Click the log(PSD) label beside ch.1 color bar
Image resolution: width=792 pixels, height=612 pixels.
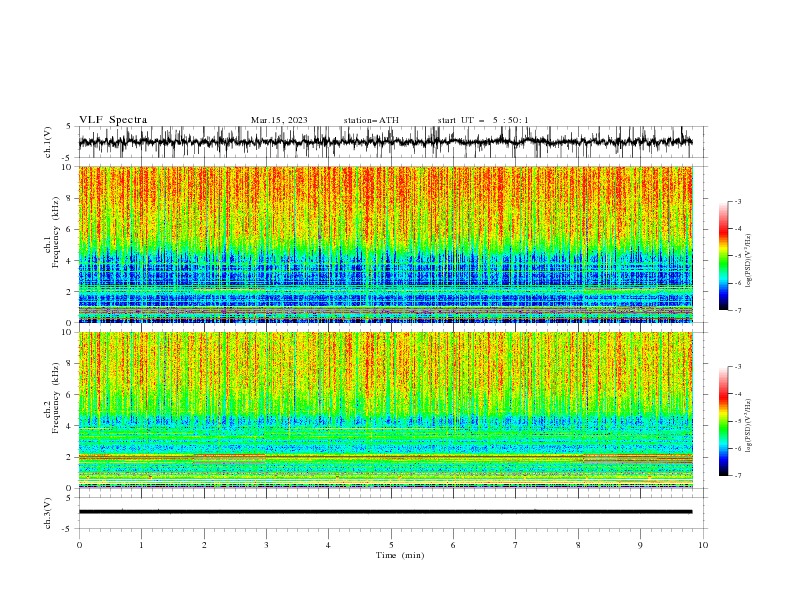(x=749, y=261)
